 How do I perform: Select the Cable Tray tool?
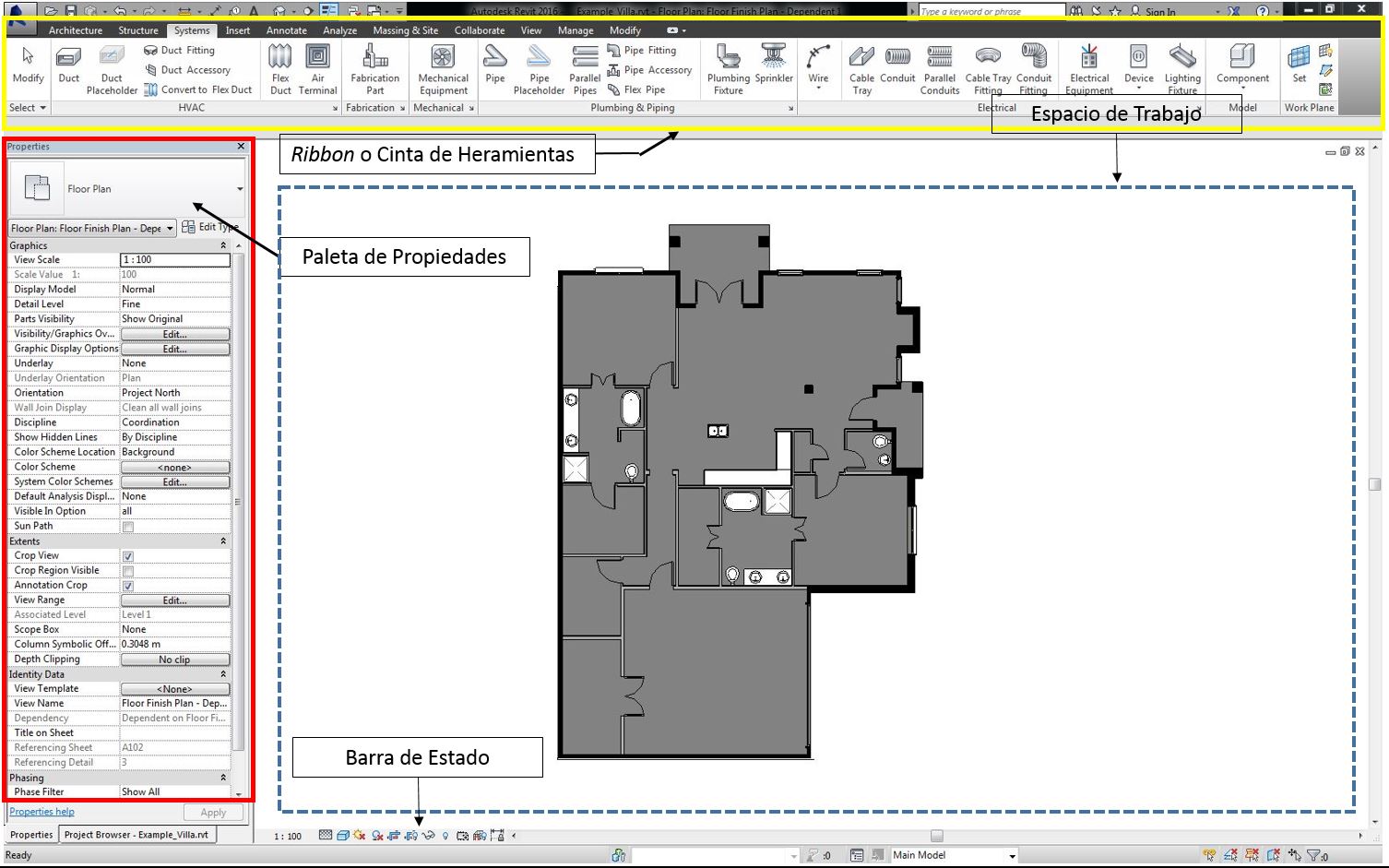(861, 65)
